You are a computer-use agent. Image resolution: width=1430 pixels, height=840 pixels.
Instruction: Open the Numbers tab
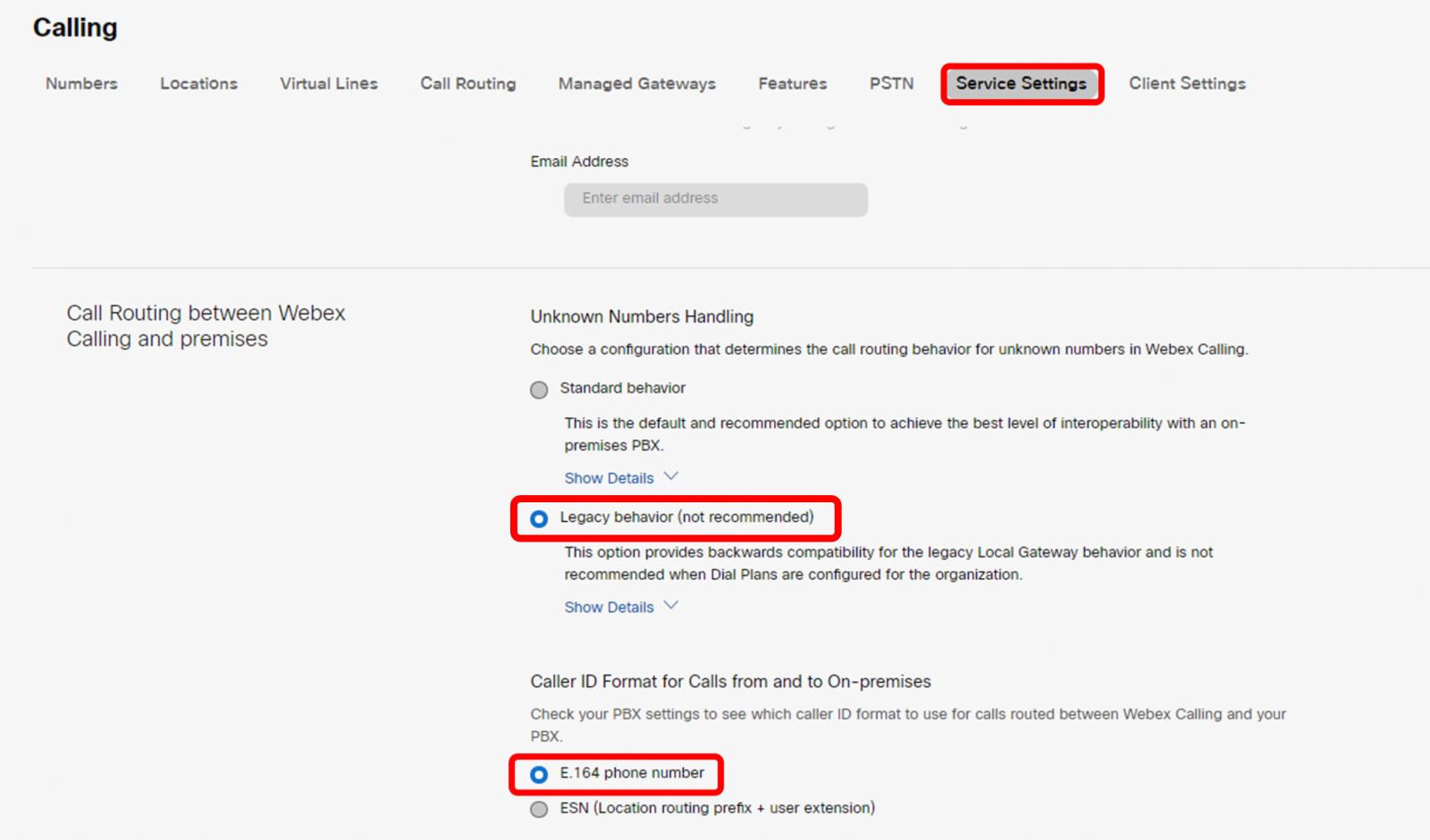click(x=81, y=84)
